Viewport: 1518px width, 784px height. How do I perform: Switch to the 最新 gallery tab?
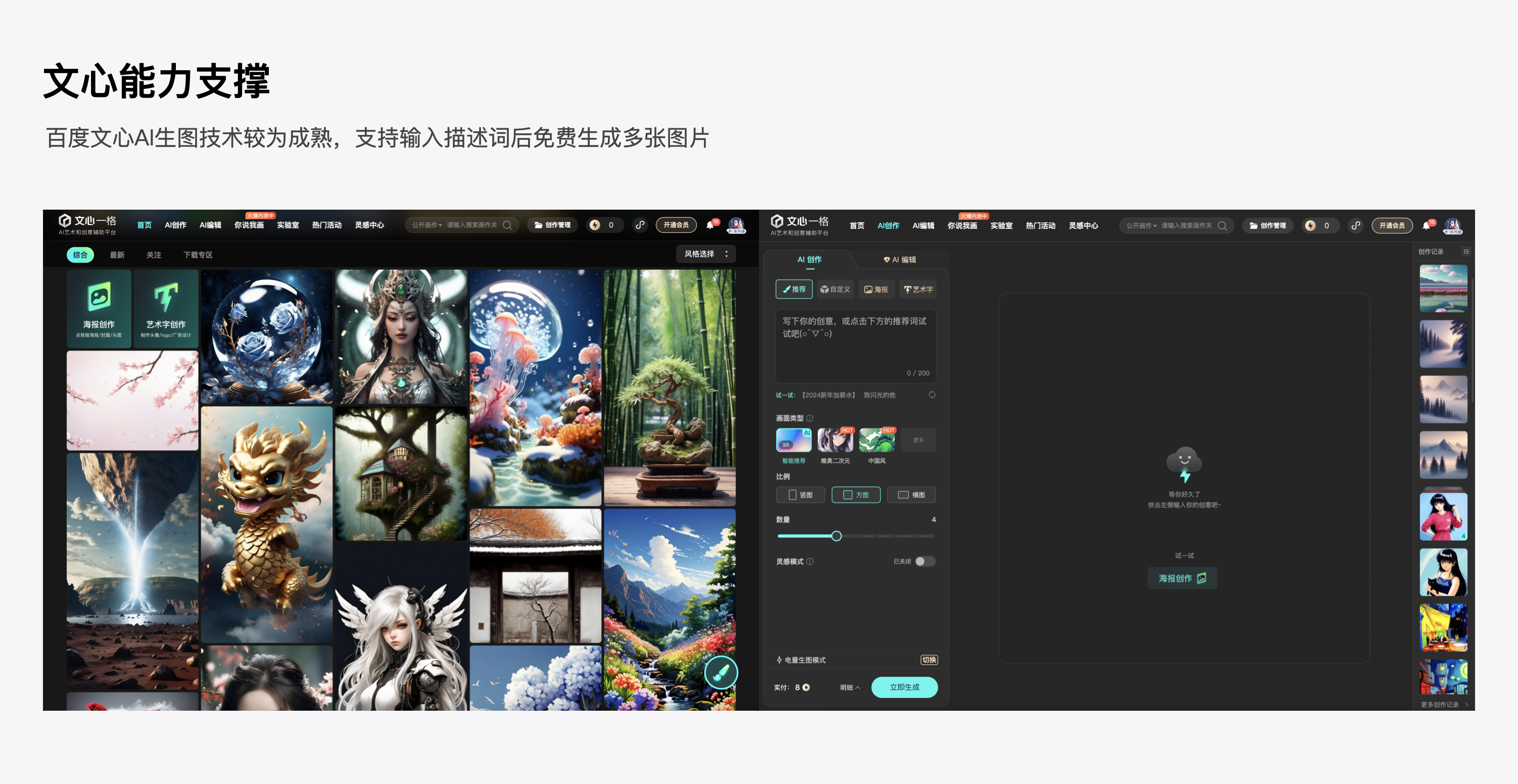(x=117, y=255)
